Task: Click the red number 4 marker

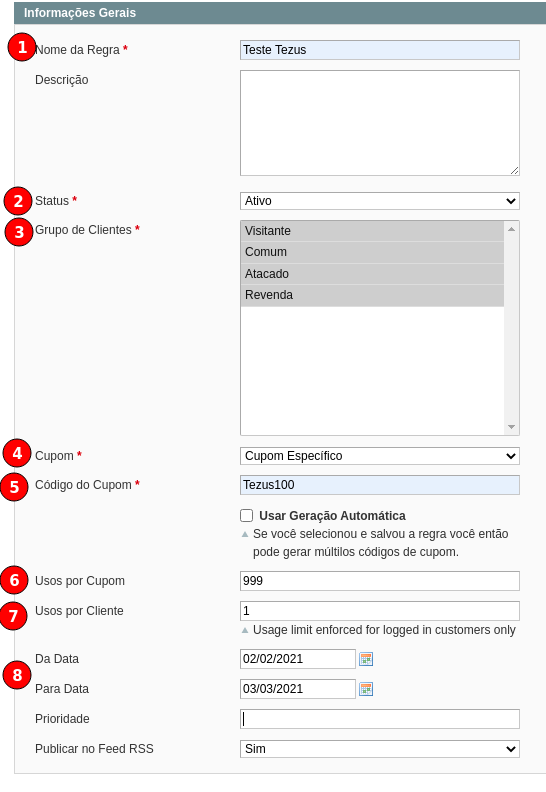Action: tap(17, 453)
